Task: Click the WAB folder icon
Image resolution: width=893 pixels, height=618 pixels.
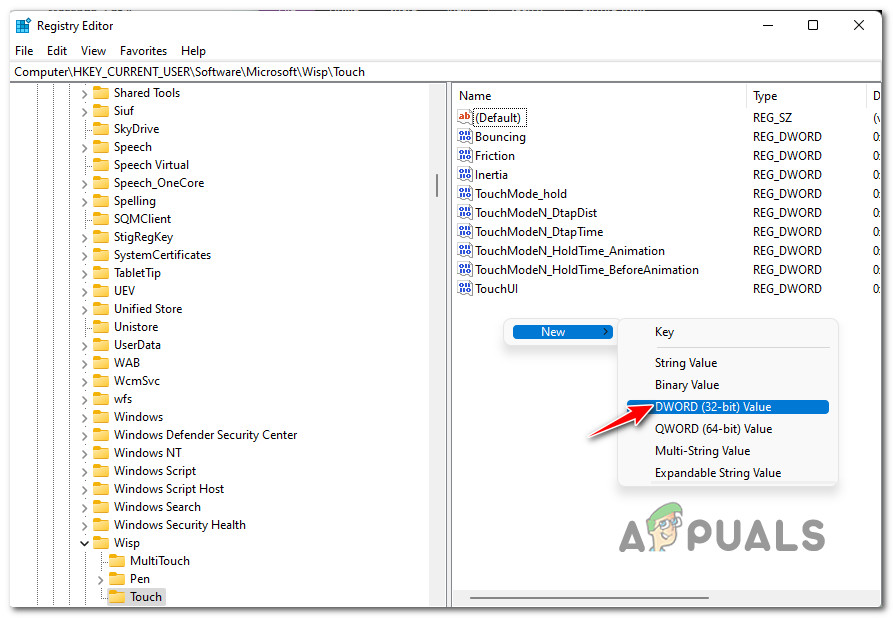Action: click(x=101, y=363)
